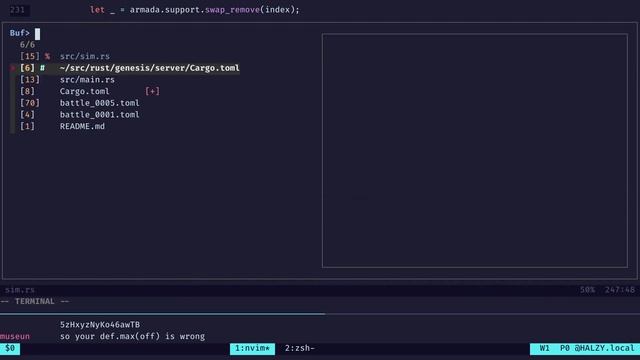The height and width of the screenshot is (360, 640).
Task: Click the sim.rs statusline filename
Action: (20, 290)
